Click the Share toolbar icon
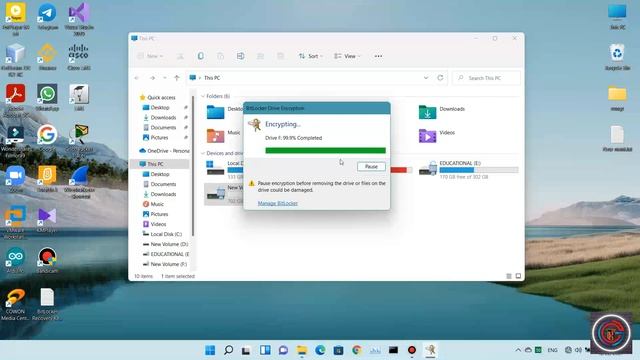Viewport: 640px width, 360px height. click(x=260, y=56)
